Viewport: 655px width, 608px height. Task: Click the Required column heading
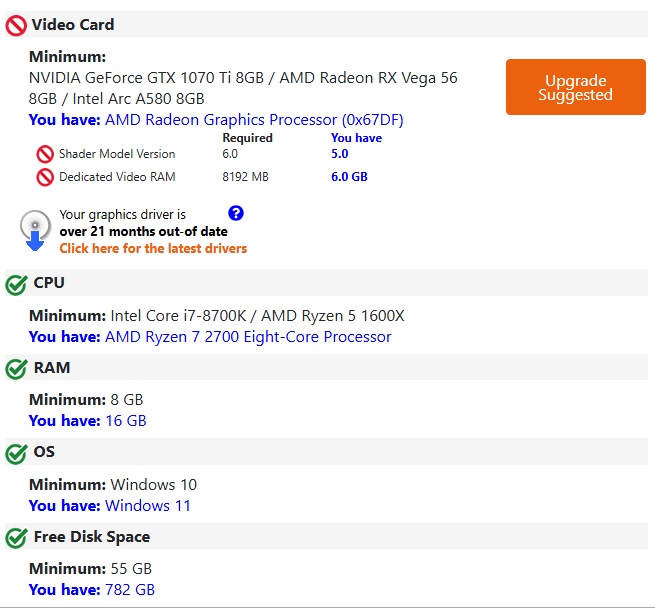247,138
